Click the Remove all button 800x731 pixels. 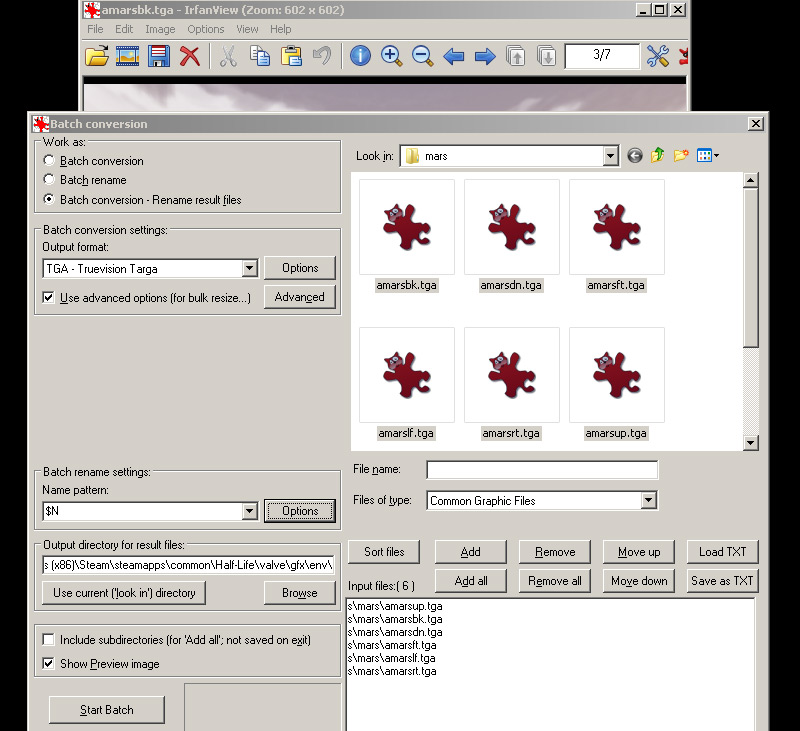tap(555, 581)
